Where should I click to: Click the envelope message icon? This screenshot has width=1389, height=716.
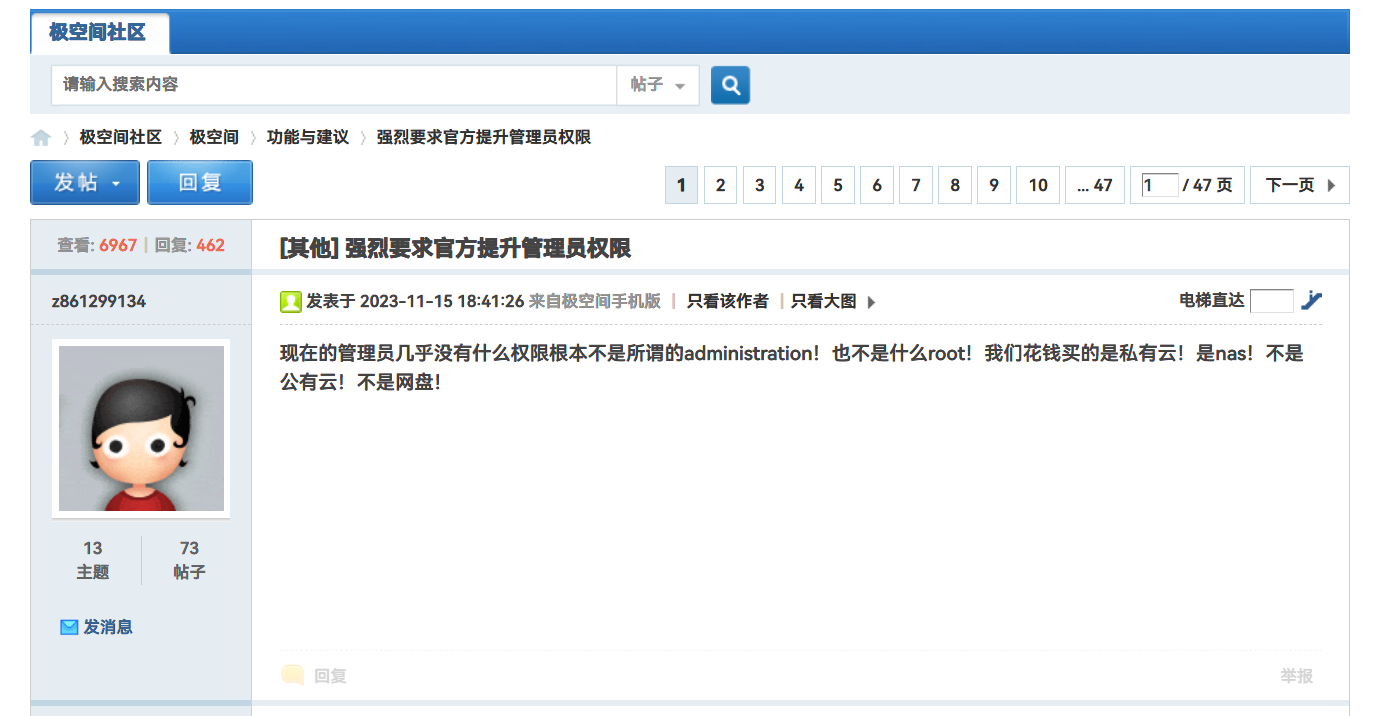[69, 627]
